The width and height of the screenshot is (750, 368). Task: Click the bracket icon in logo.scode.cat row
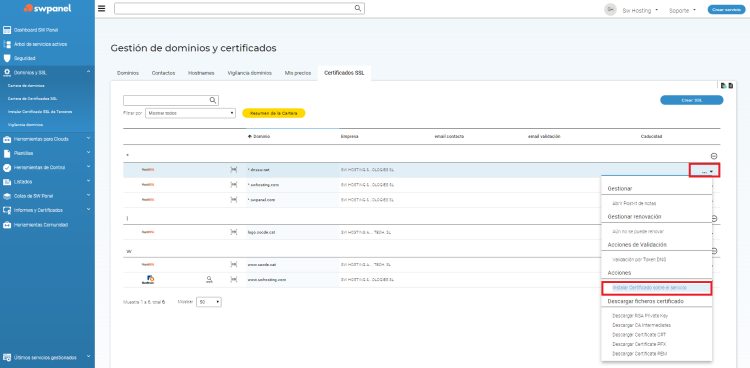[x=233, y=232]
